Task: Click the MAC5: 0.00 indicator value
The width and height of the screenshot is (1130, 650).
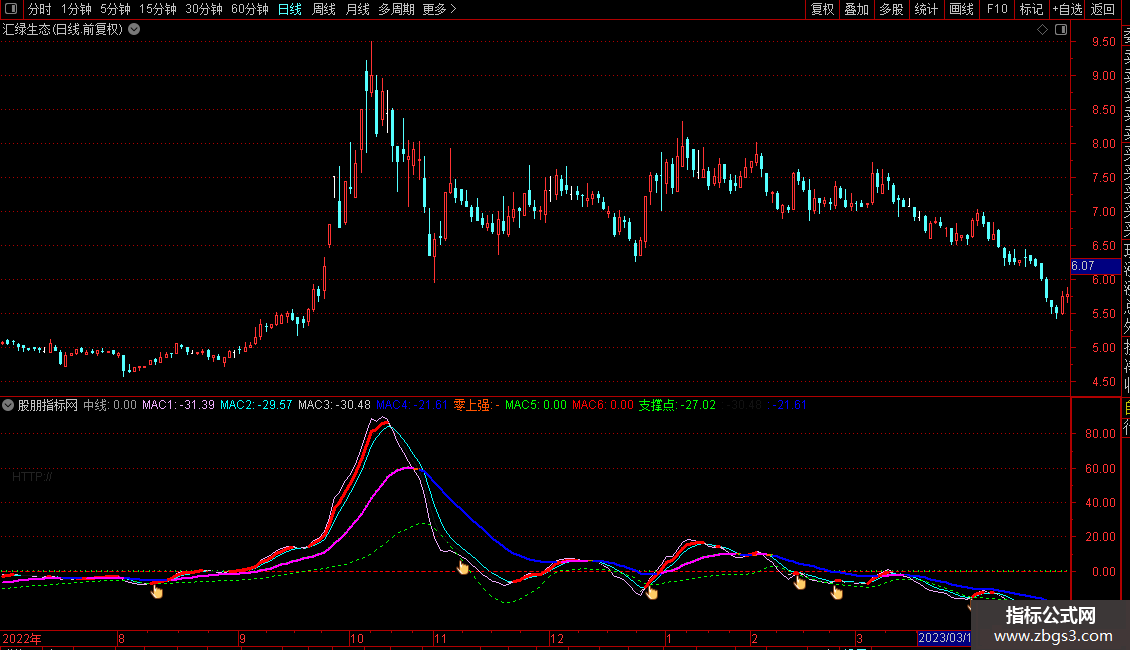Action: (x=535, y=405)
